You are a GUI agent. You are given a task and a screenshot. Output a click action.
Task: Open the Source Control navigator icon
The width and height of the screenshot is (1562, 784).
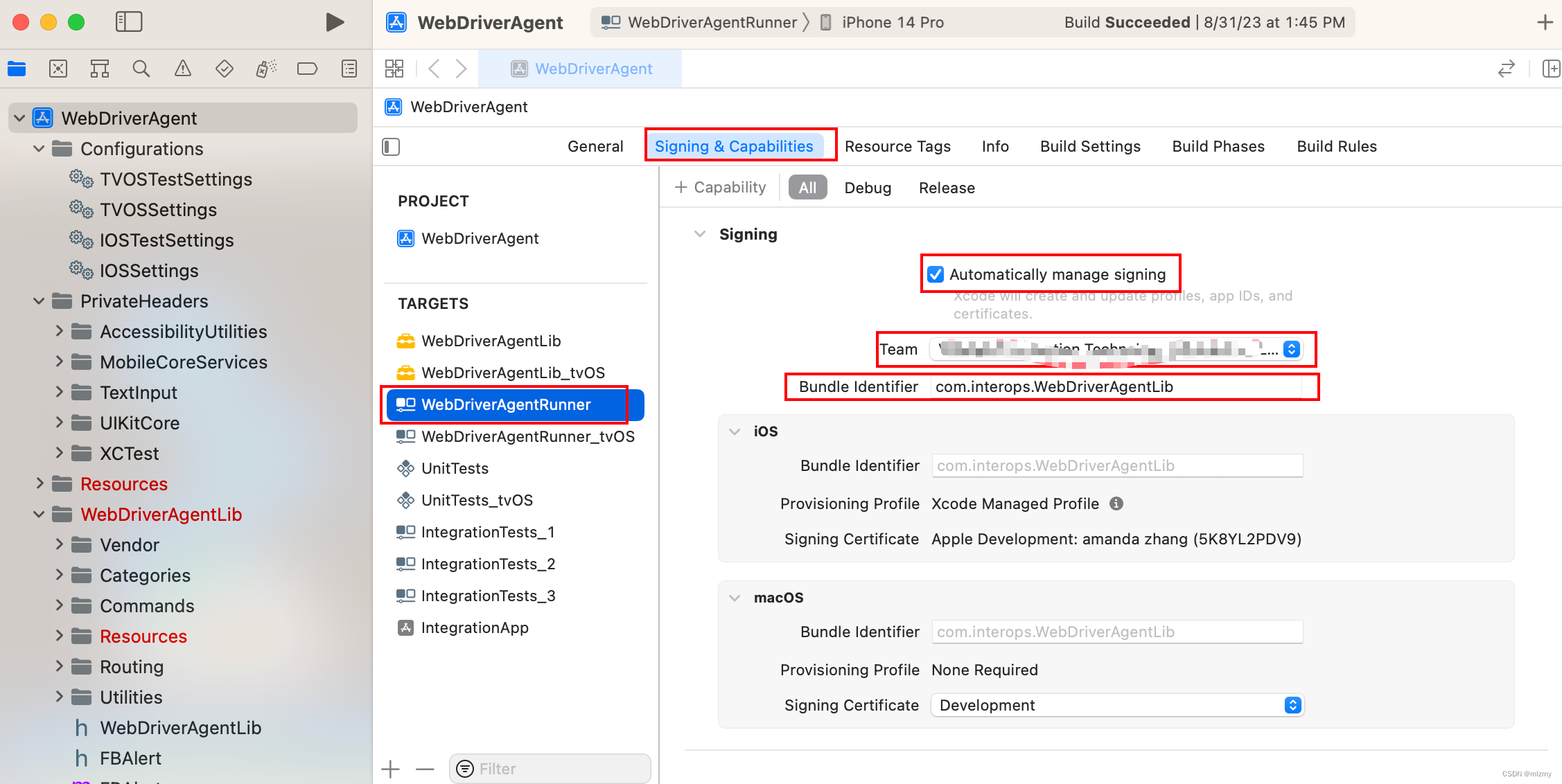click(58, 69)
